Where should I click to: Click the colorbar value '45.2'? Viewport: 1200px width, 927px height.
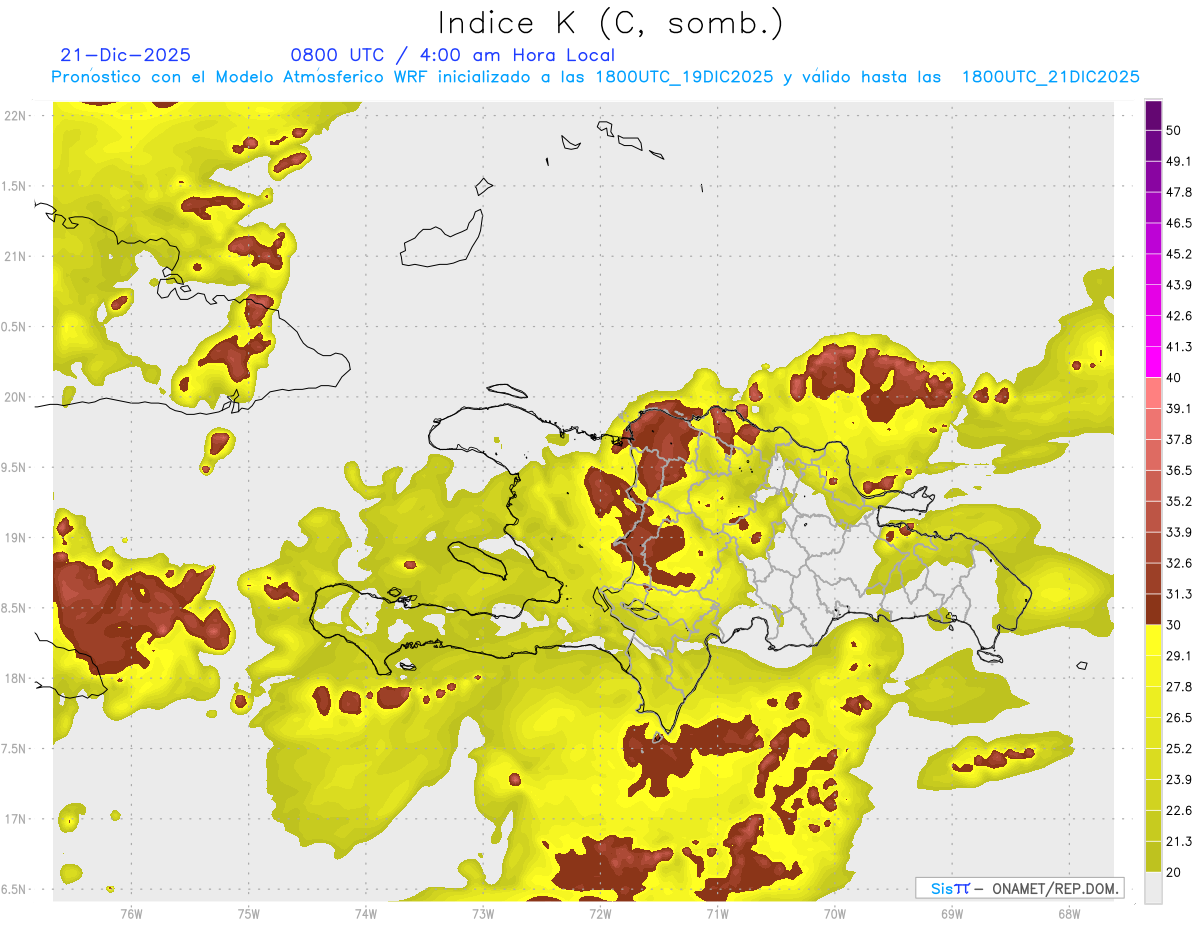1178,254
